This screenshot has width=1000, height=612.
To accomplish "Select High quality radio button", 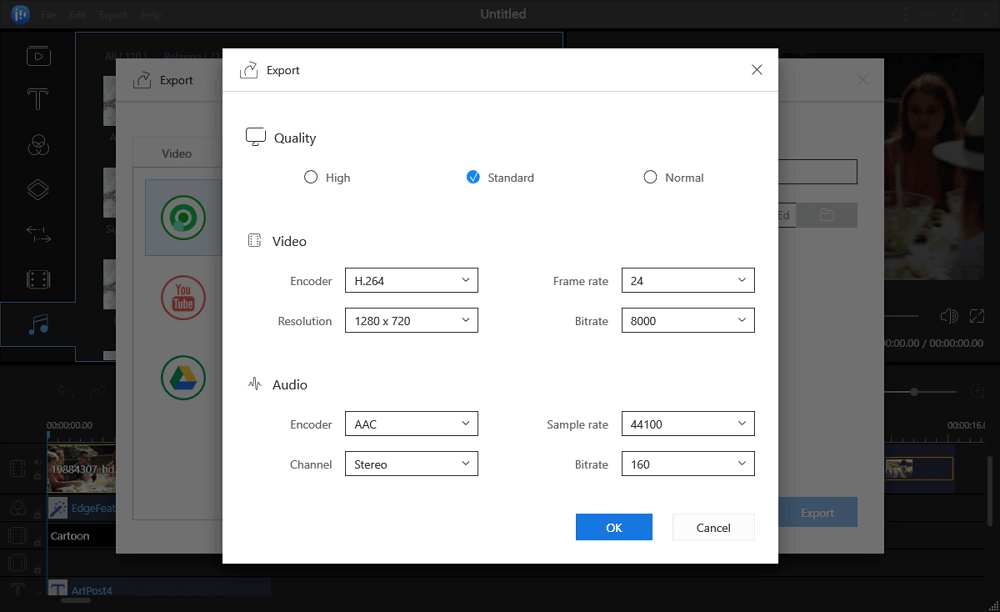I will pos(311,177).
